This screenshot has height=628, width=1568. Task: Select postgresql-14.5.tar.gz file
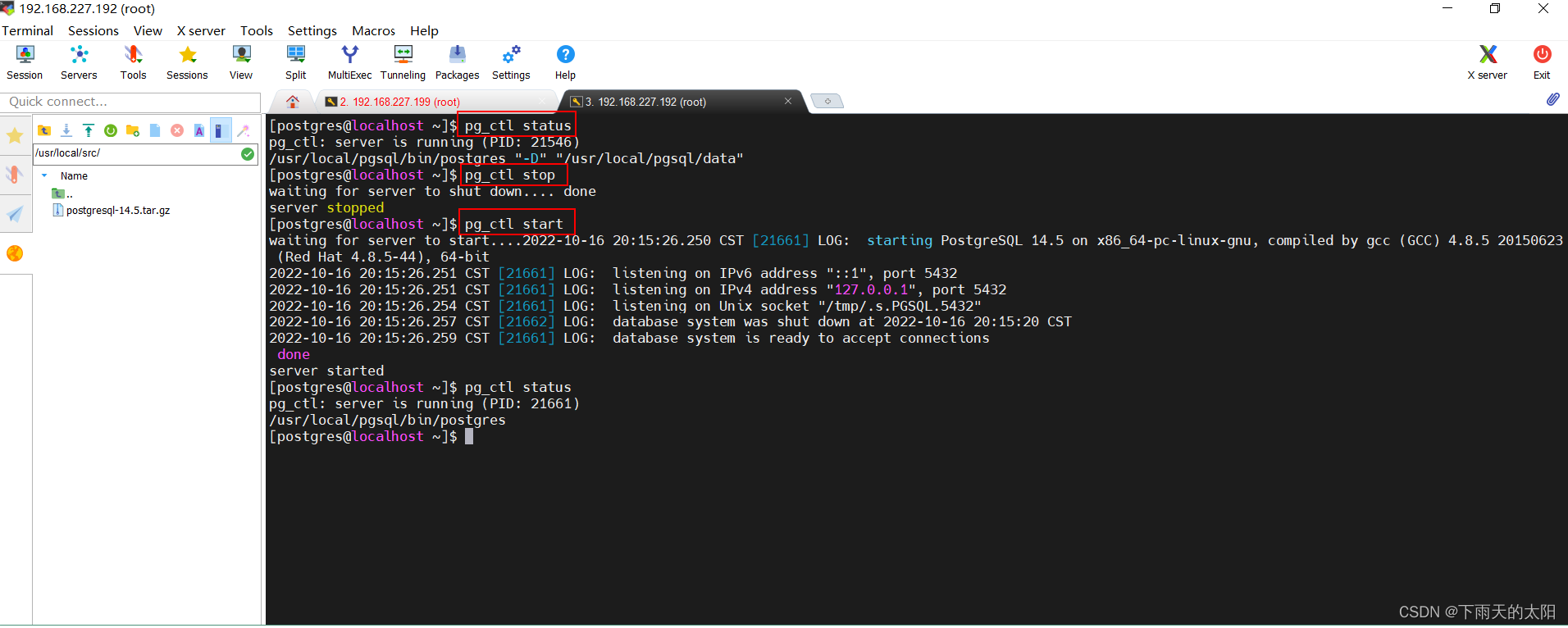(x=112, y=210)
